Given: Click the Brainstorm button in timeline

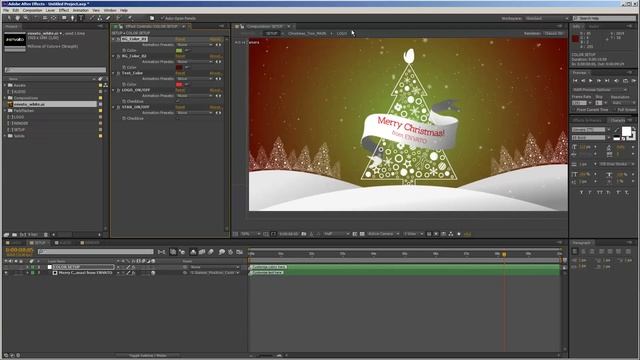Looking at the screenshot, I should pyautogui.click(x=222, y=252).
